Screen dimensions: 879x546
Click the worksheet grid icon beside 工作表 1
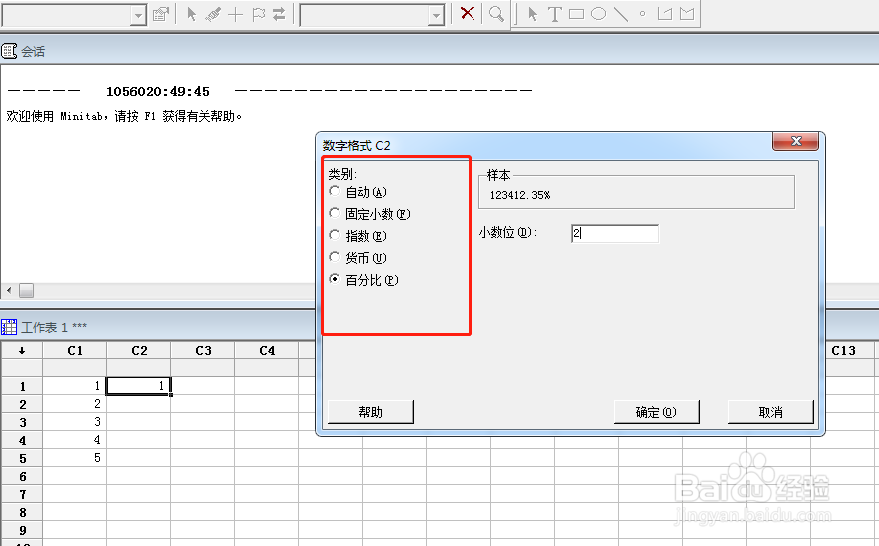[9, 327]
